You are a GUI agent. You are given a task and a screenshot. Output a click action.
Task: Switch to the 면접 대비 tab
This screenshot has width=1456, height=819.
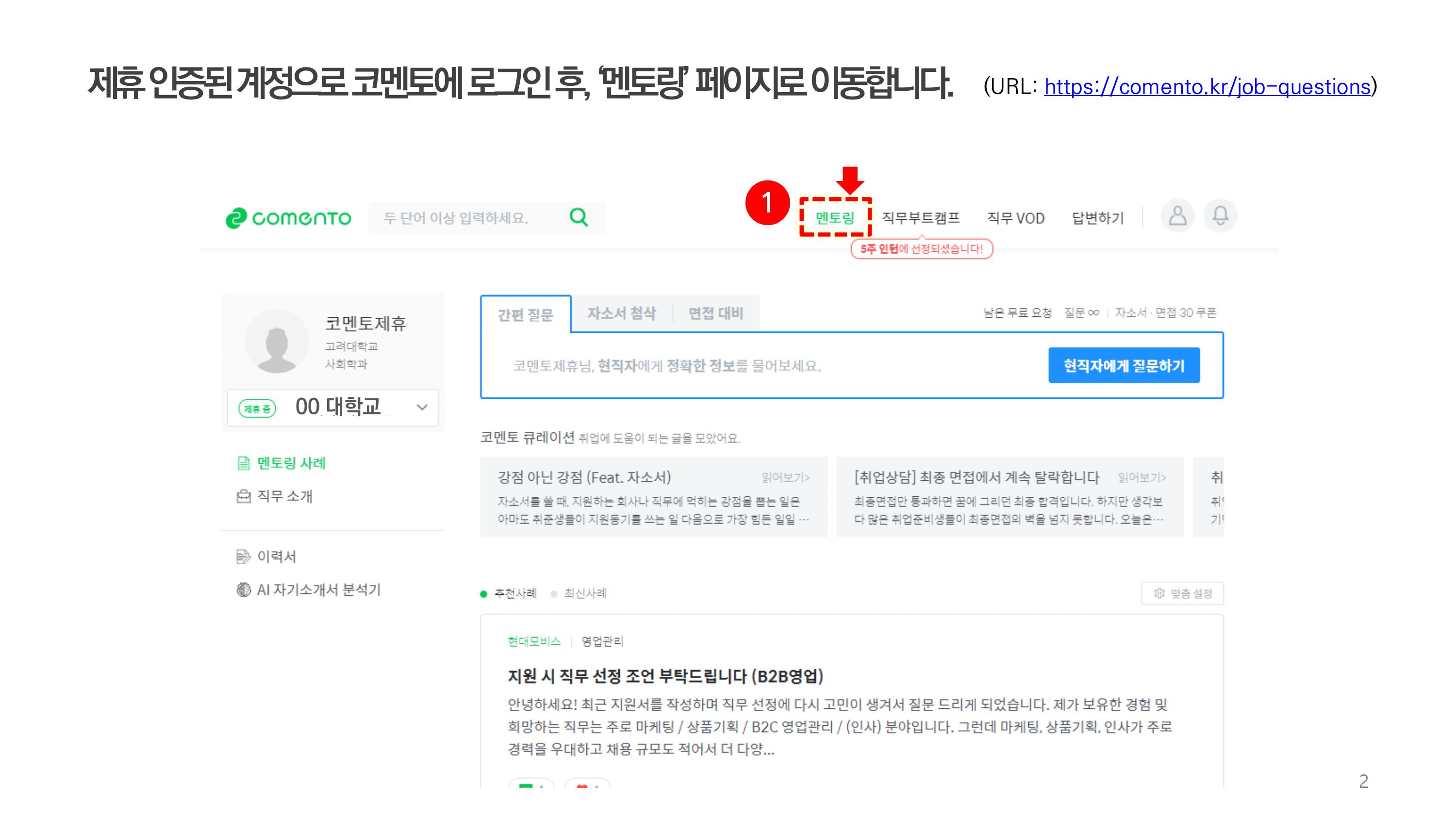715,314
